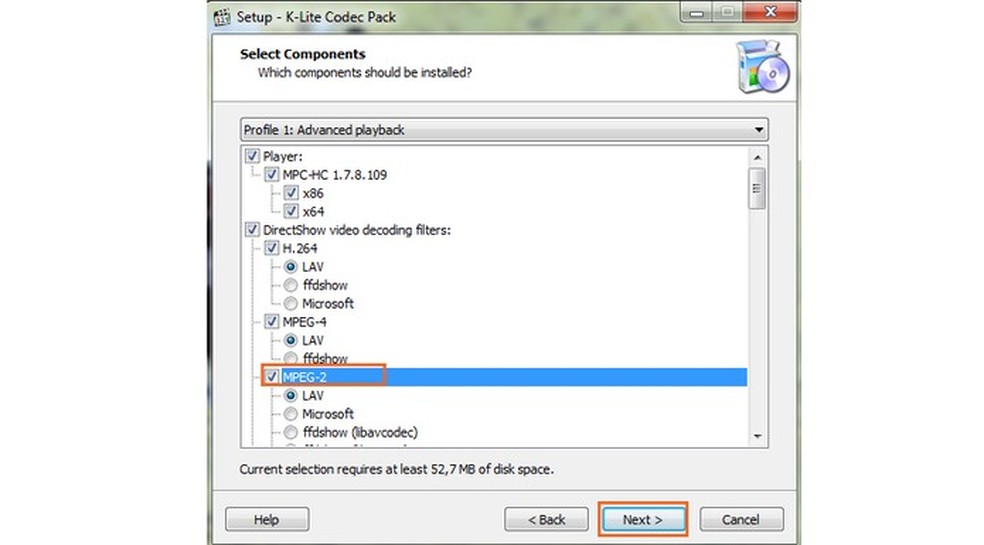Select LAV radio under MPEG-4
This screenshot has width=984, height=545.
coord(291,340)
